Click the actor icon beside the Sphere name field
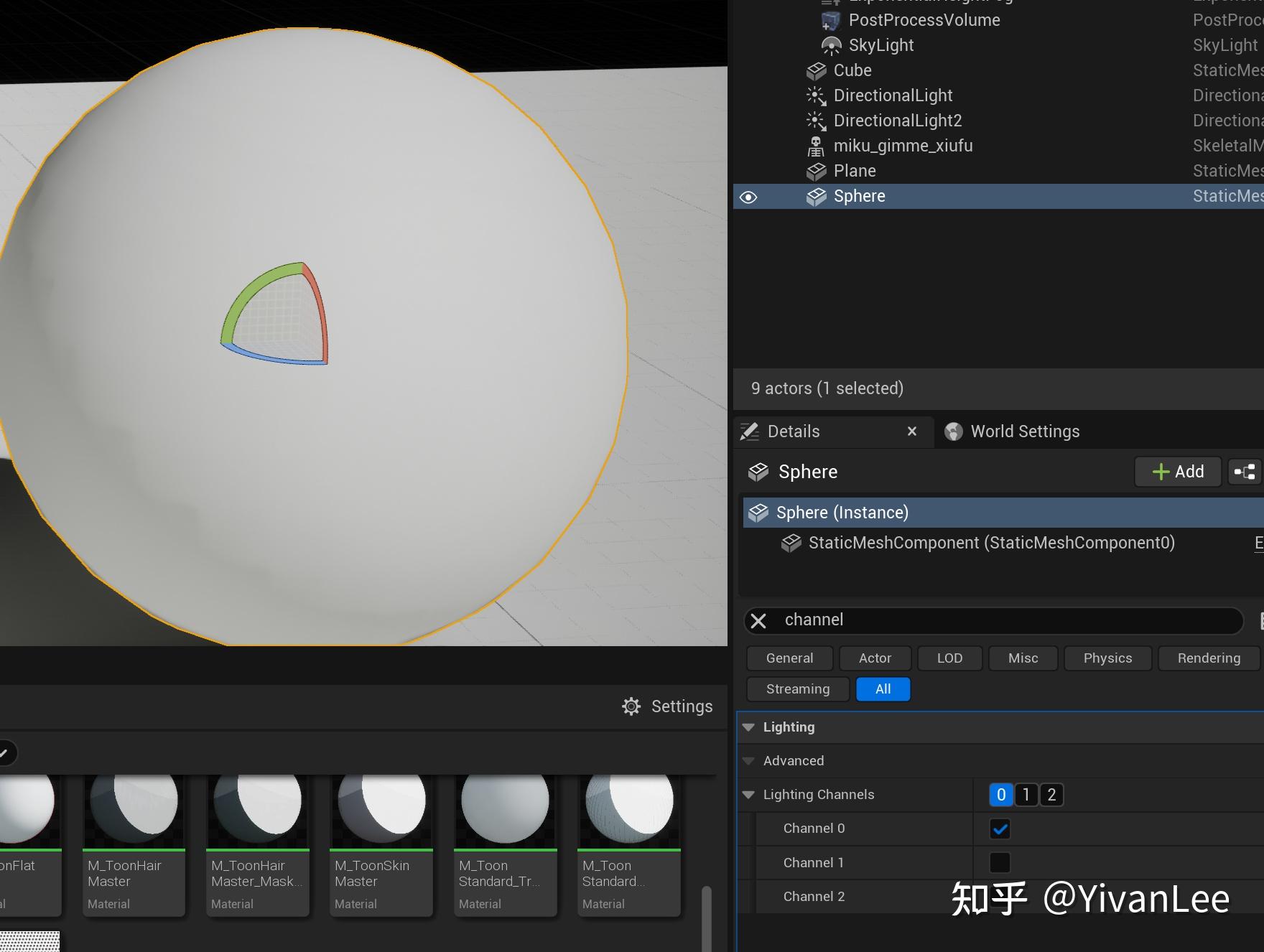 pyautogui.click(x=758, y=472)
